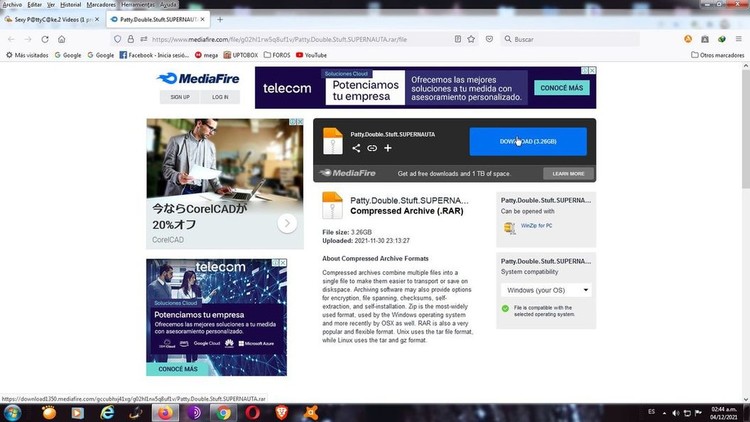Click CONOCÉ MÁS on top telecom banner

coord(562,88)
